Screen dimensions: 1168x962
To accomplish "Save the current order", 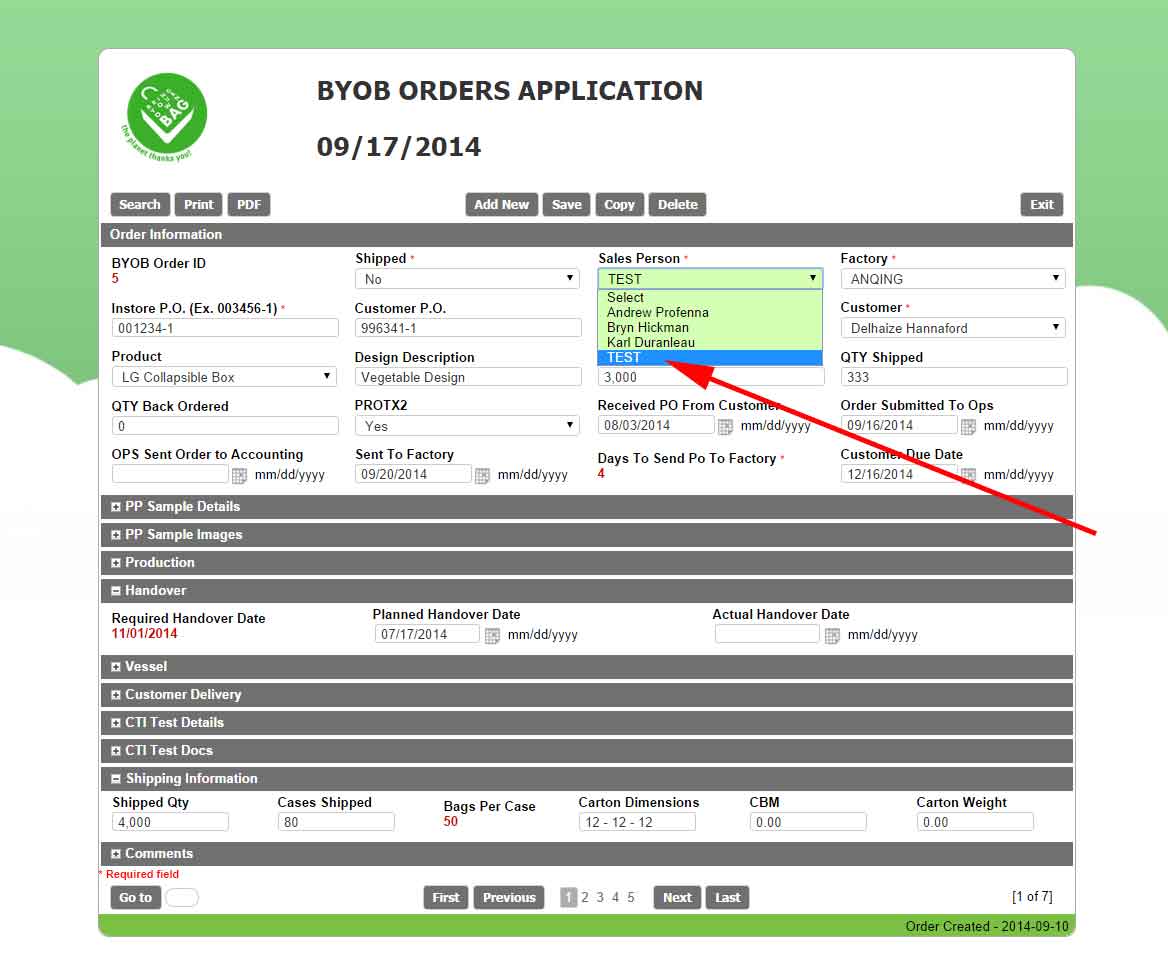I will tap(567, 205).
